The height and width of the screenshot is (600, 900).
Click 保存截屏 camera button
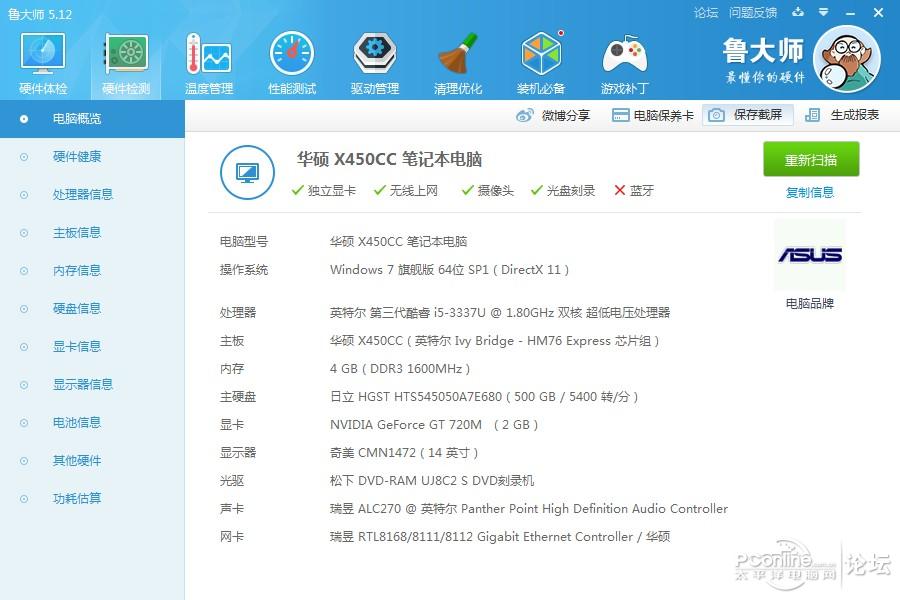[x=748, y=115]
